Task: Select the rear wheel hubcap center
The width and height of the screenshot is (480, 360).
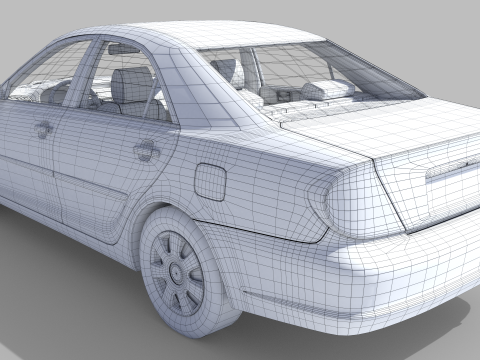Action: pos(176,274)
